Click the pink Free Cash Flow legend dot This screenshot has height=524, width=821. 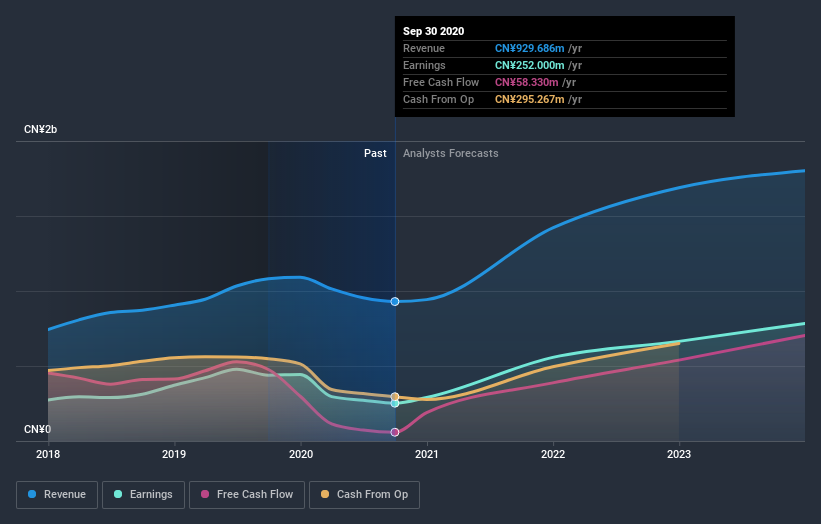pos(205,494)
